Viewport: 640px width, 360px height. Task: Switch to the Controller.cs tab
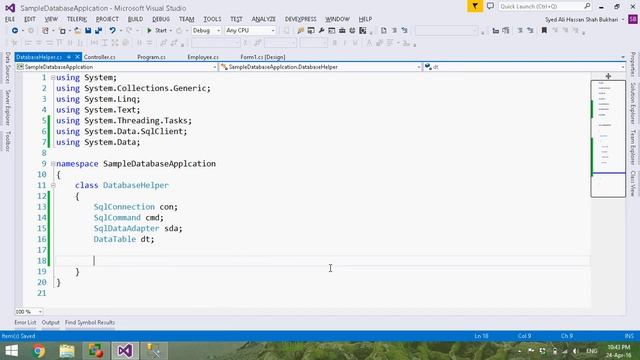(100, 57)
